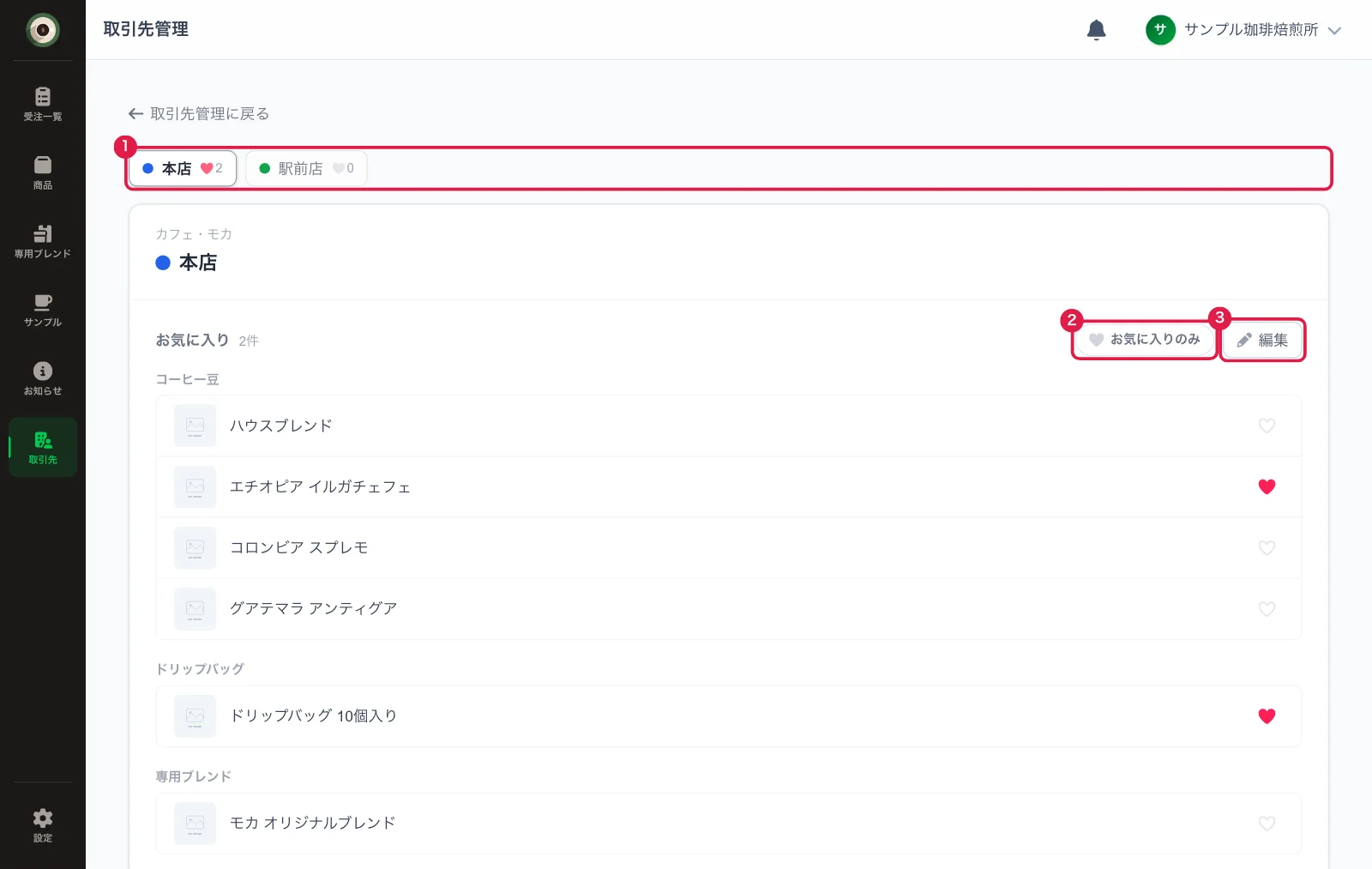Click グアテマラ アンティグア item name
Image resolution: width=1372 pixels, height=869 pixels.
click(313, 608)
